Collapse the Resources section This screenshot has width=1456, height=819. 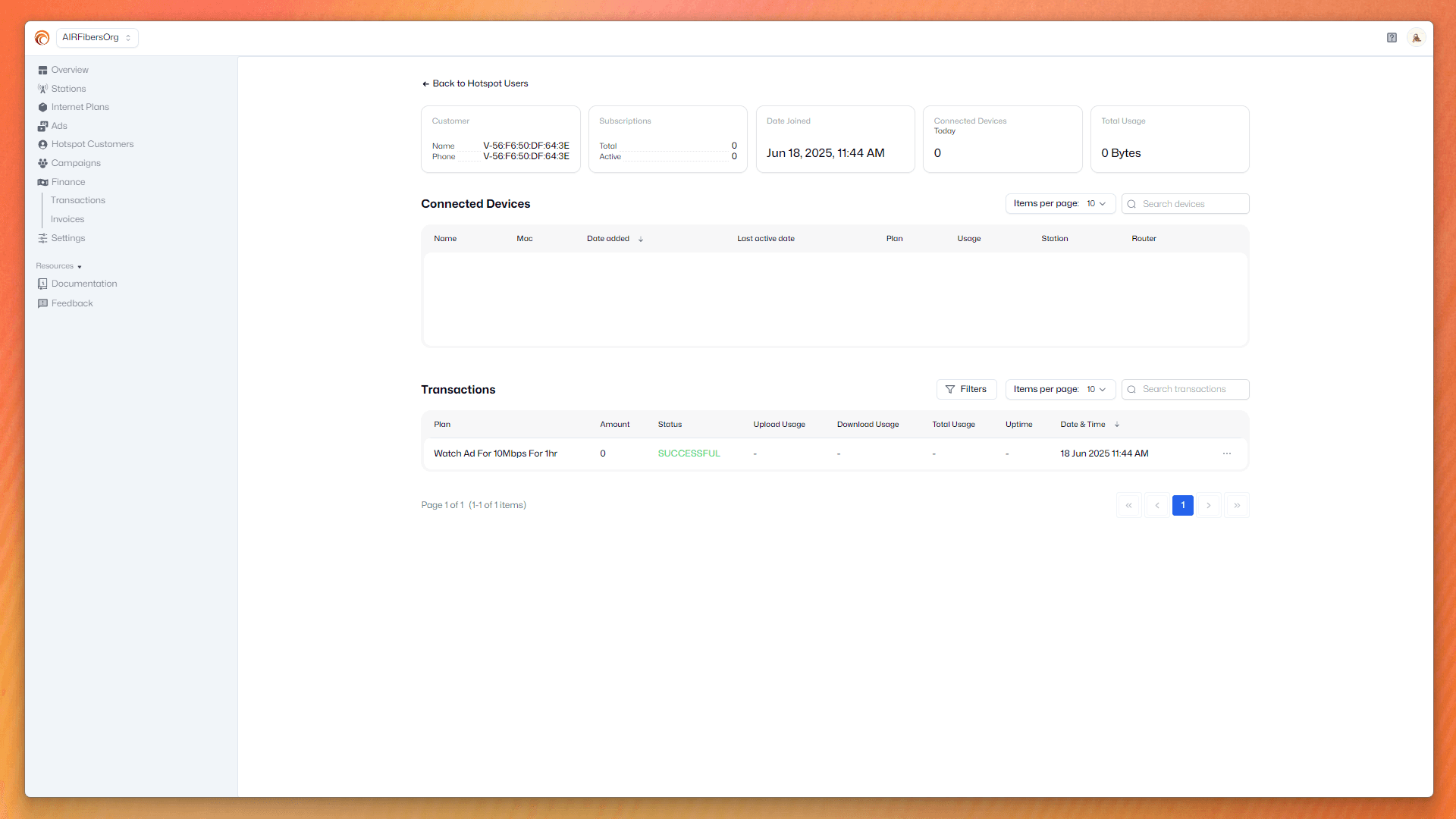[x=58, y=266]
